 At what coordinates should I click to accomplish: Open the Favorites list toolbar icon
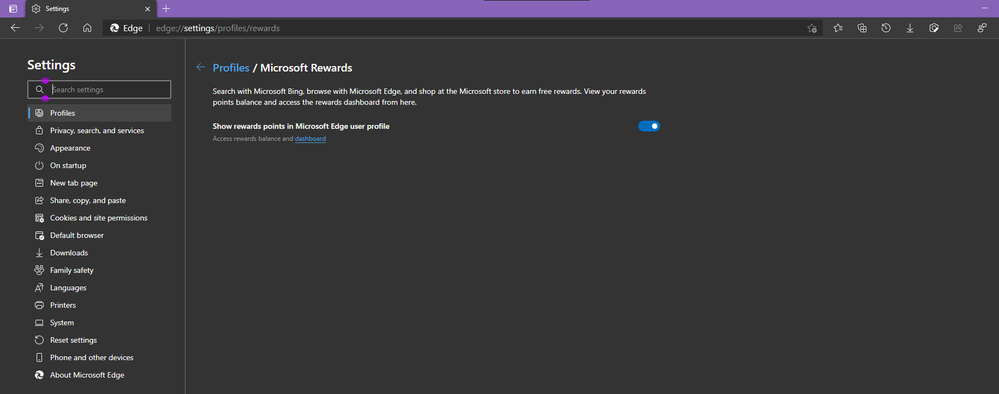[x=838, y=28]
